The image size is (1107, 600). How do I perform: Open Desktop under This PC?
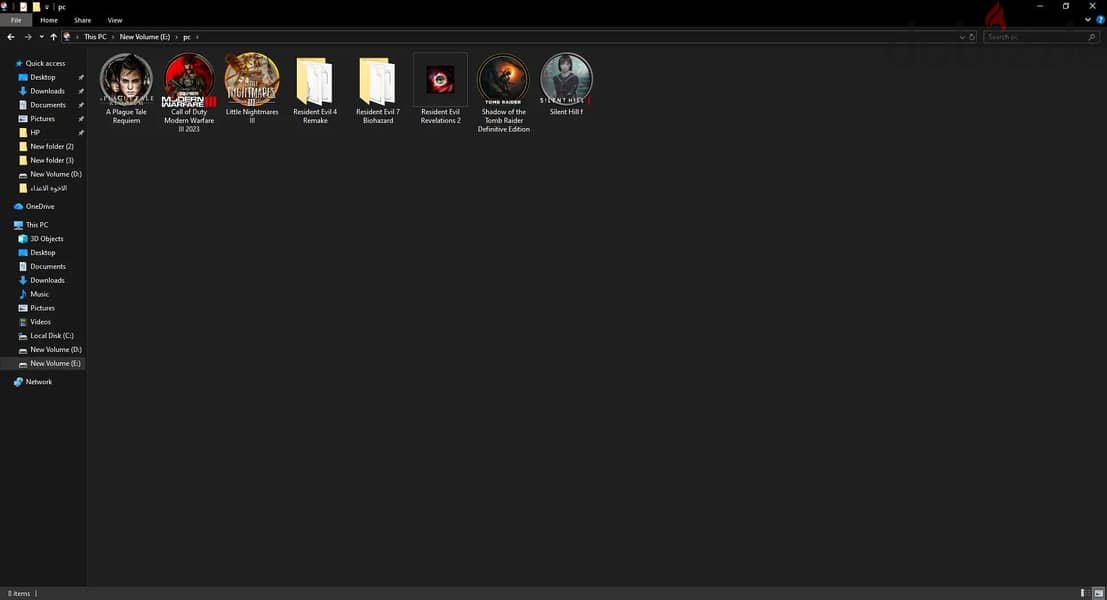(x=42, y=253)
